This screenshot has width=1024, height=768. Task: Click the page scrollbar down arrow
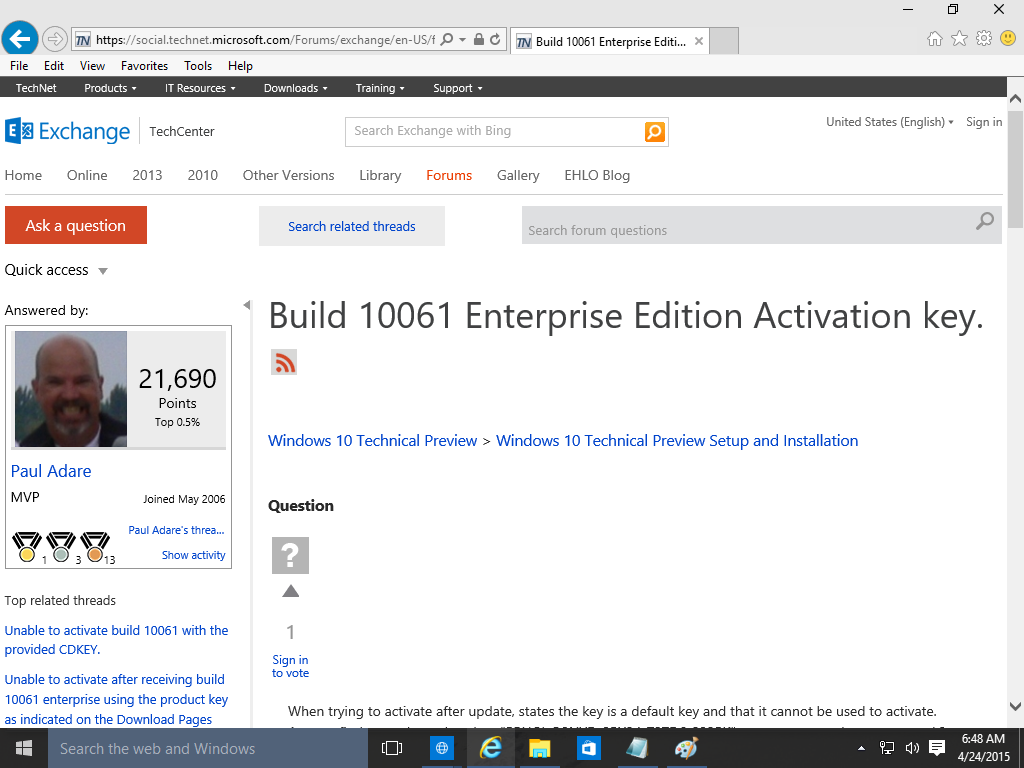[1015, 706]
